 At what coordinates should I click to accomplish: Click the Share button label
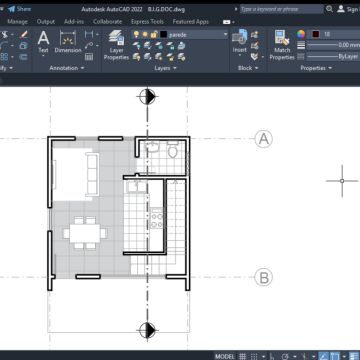[x=24, y=9]
